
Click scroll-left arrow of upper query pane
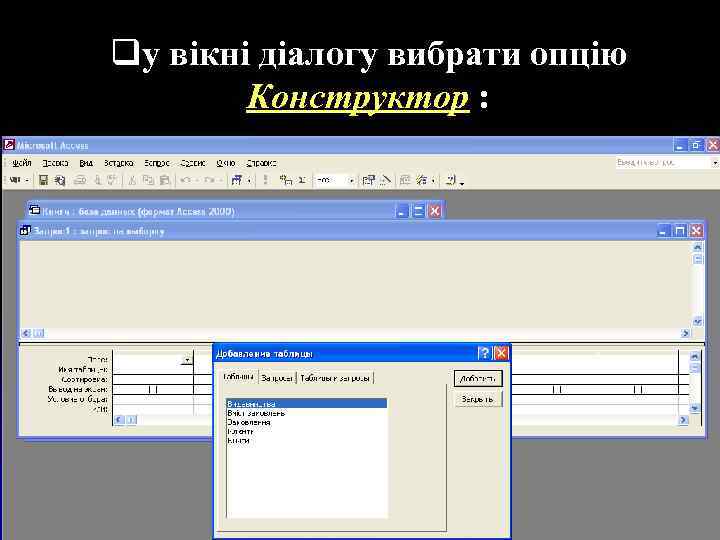[x=26, y=333]
